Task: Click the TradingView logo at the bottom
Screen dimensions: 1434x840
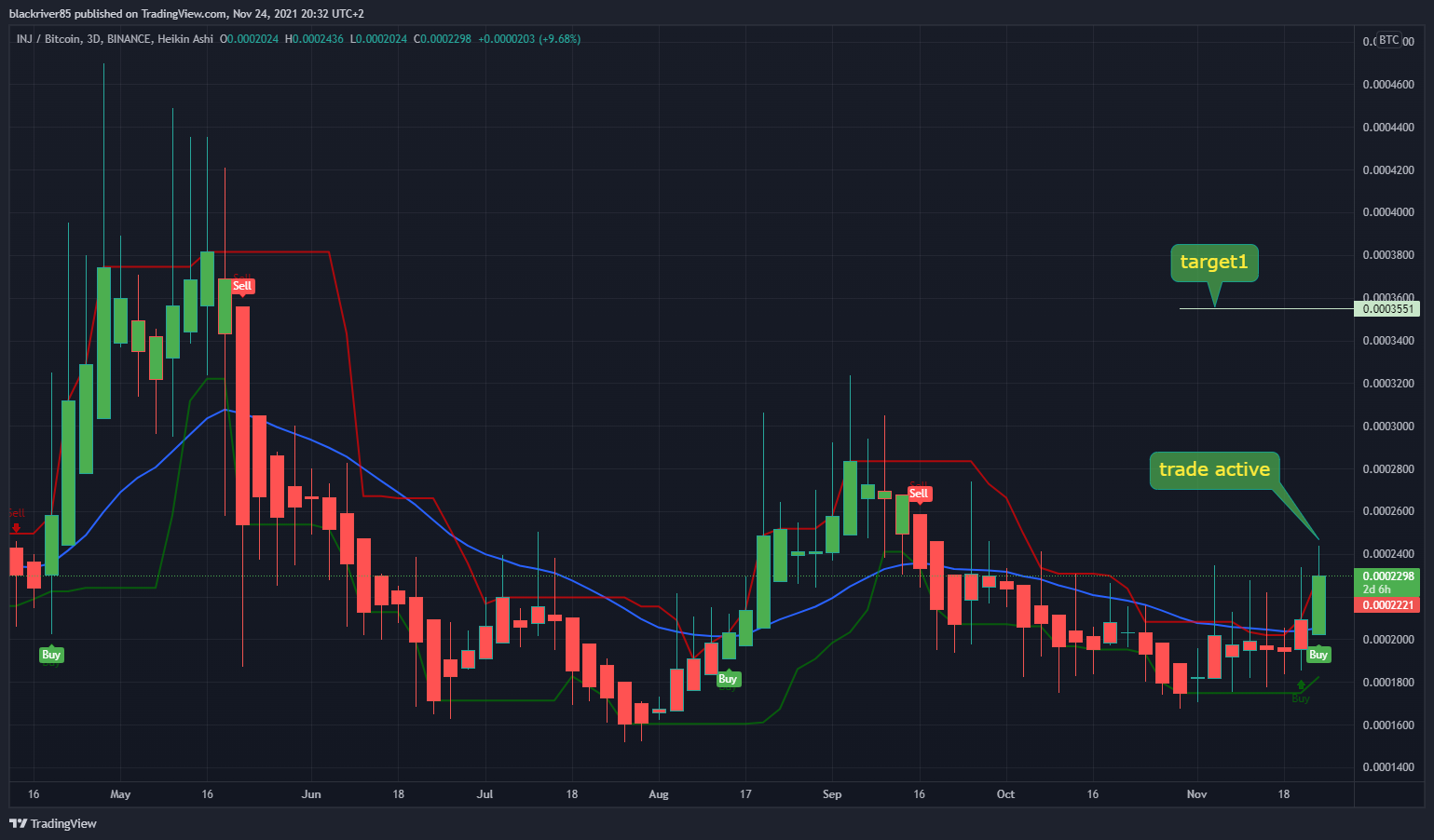Action: click(x=53, y=823)
